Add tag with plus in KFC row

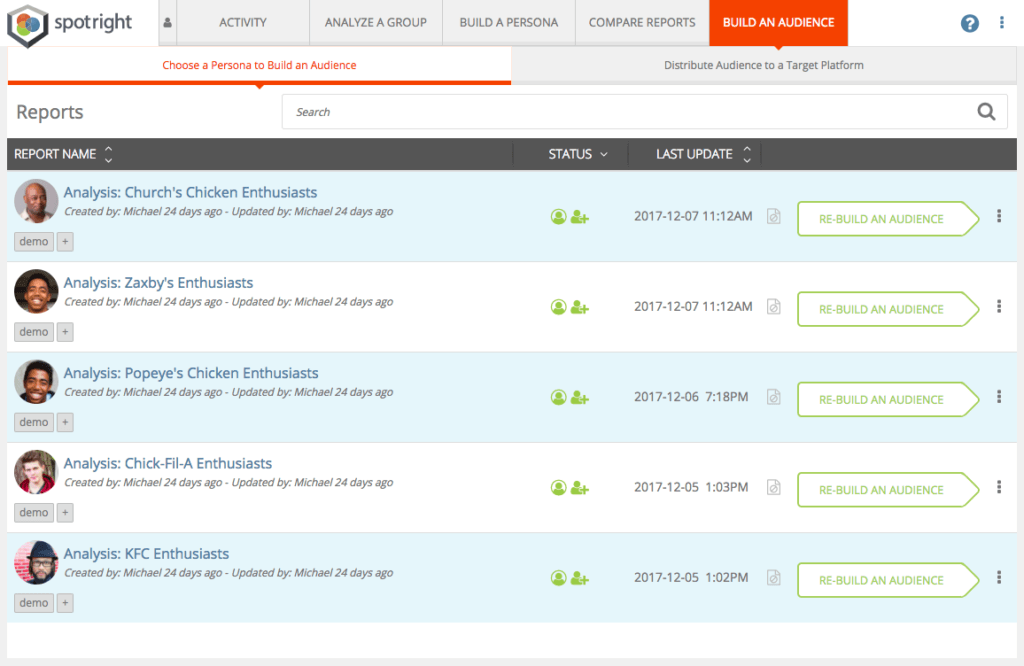pos(65,603)
